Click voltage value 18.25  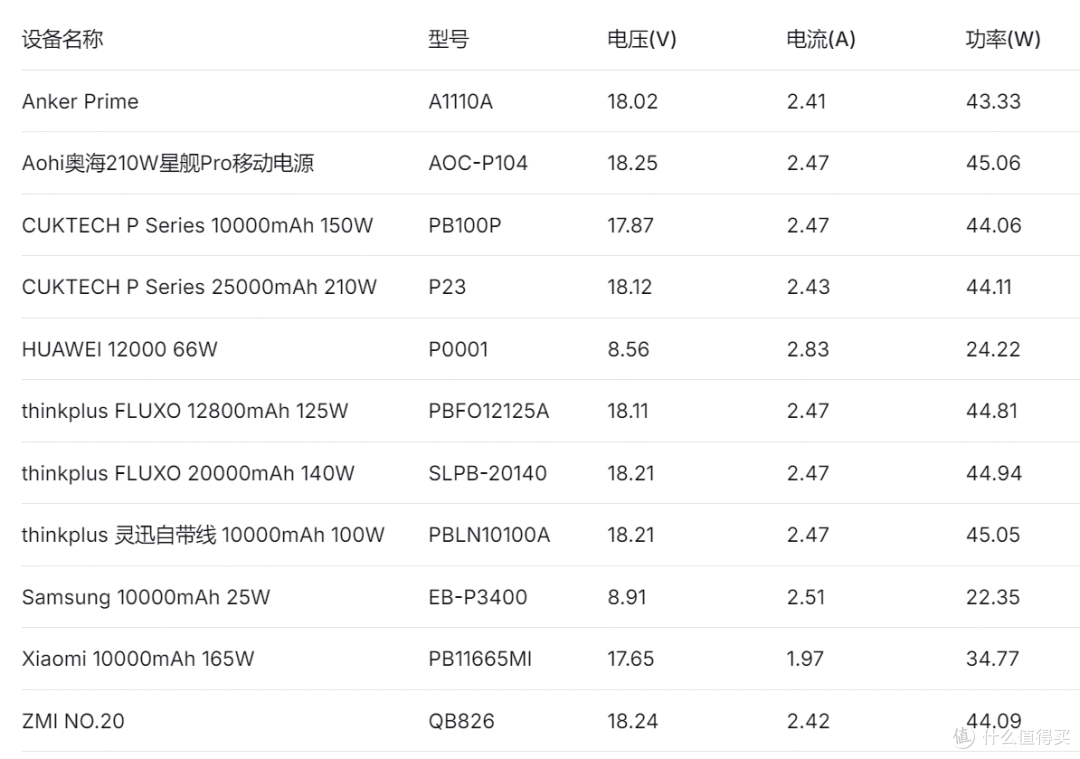[632, 163]
